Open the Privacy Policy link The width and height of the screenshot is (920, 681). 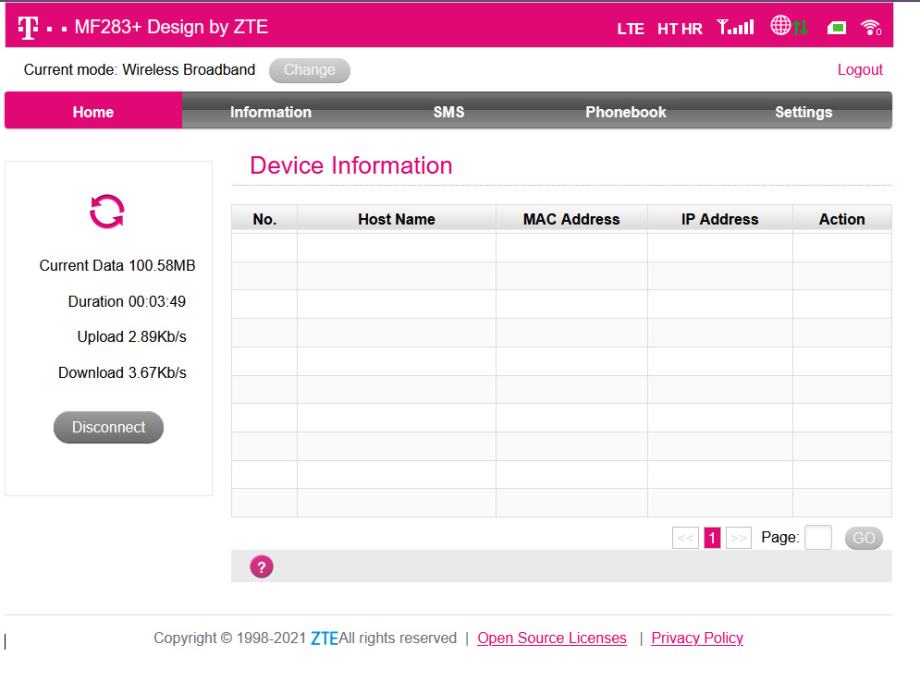pyautogui.click(x=697, y=638)
